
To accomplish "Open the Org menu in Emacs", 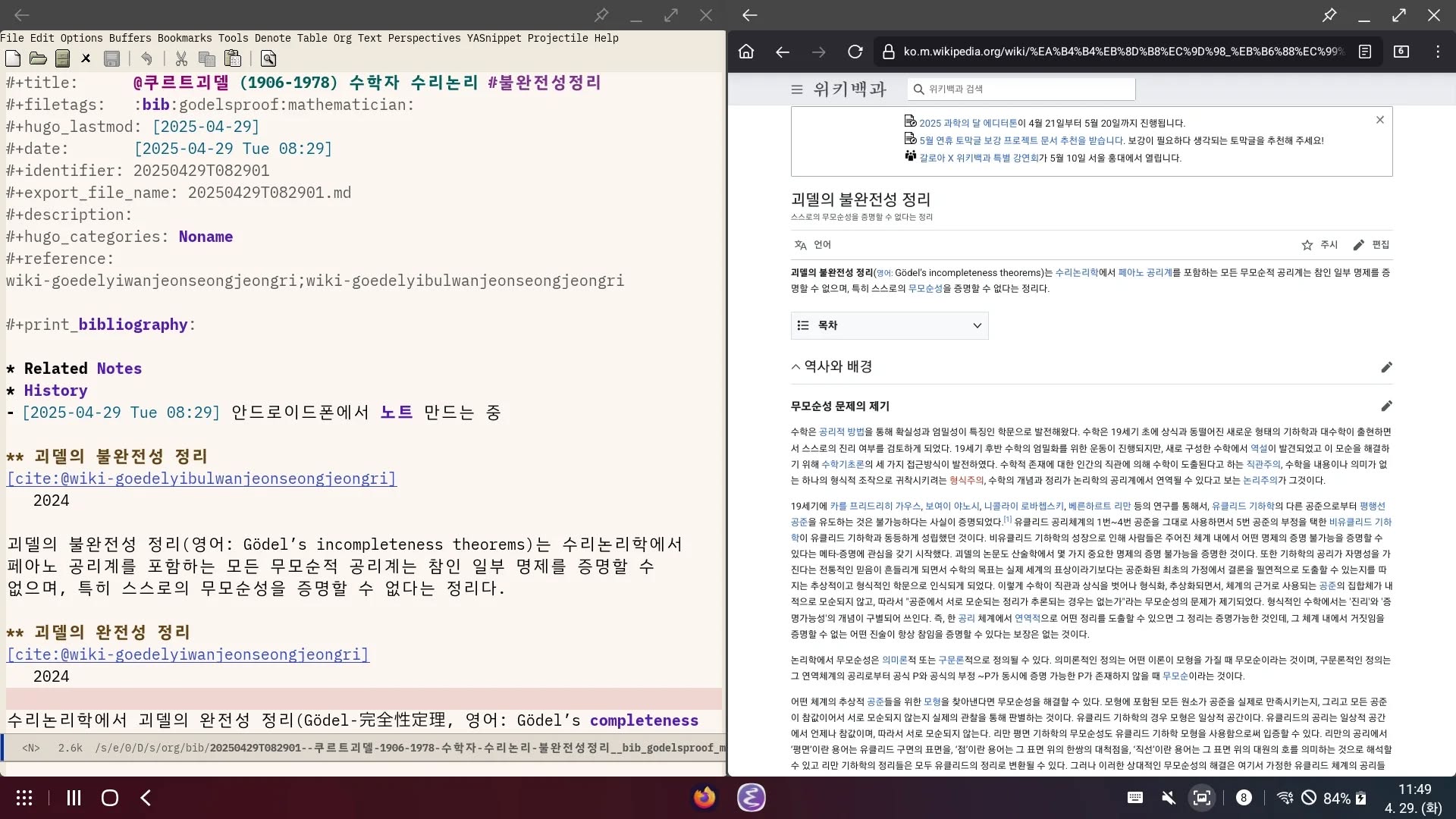I will [x=342, y=38].
